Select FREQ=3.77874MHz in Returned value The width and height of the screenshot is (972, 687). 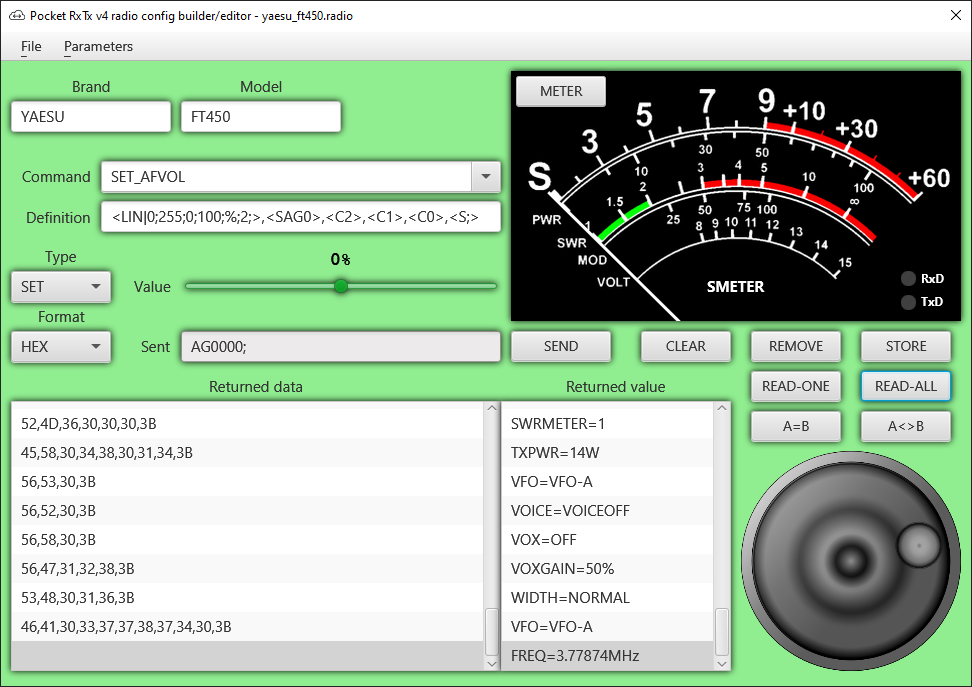(x=608, y=655)
